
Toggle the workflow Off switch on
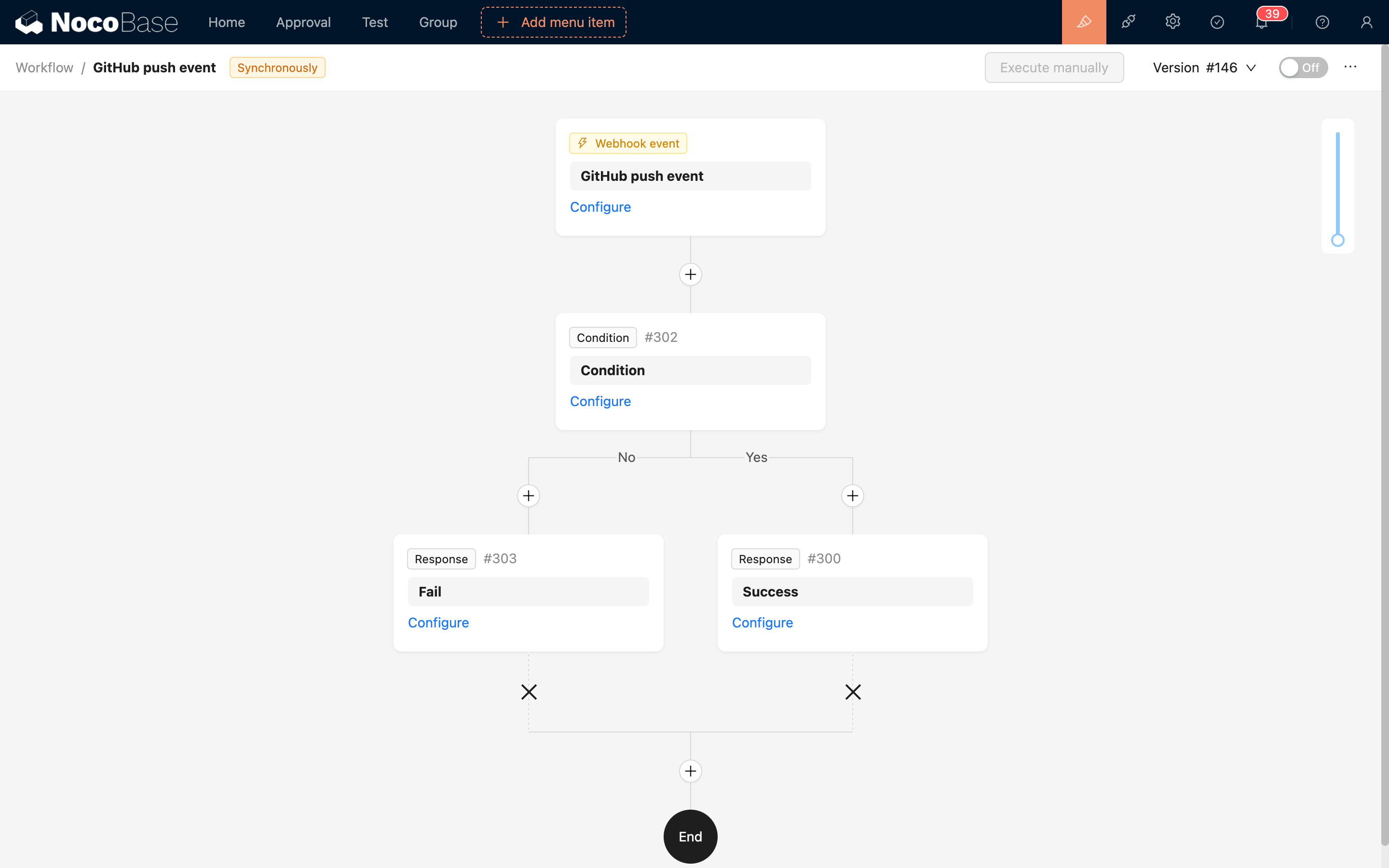pyautogui.click(x=1302, y=68)
